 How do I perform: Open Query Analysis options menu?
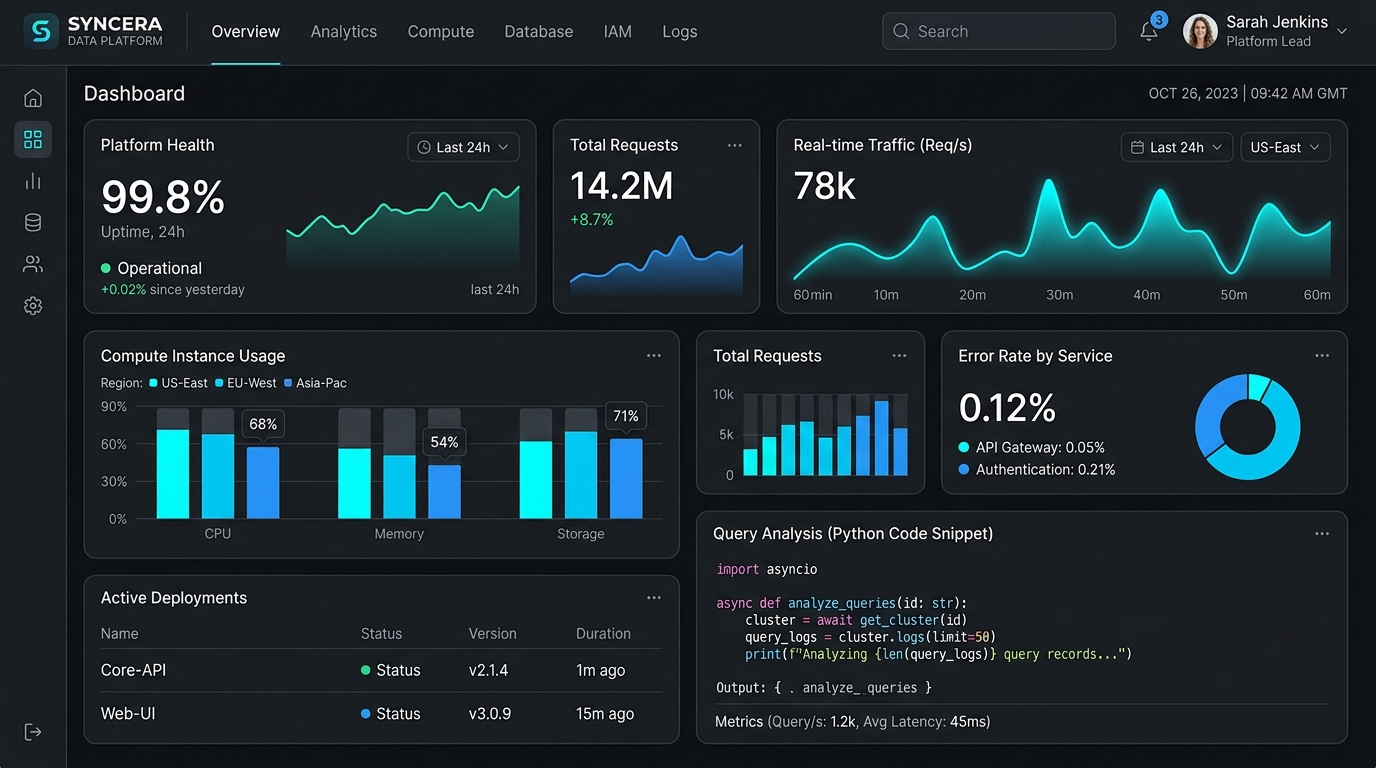point(1322,534)
